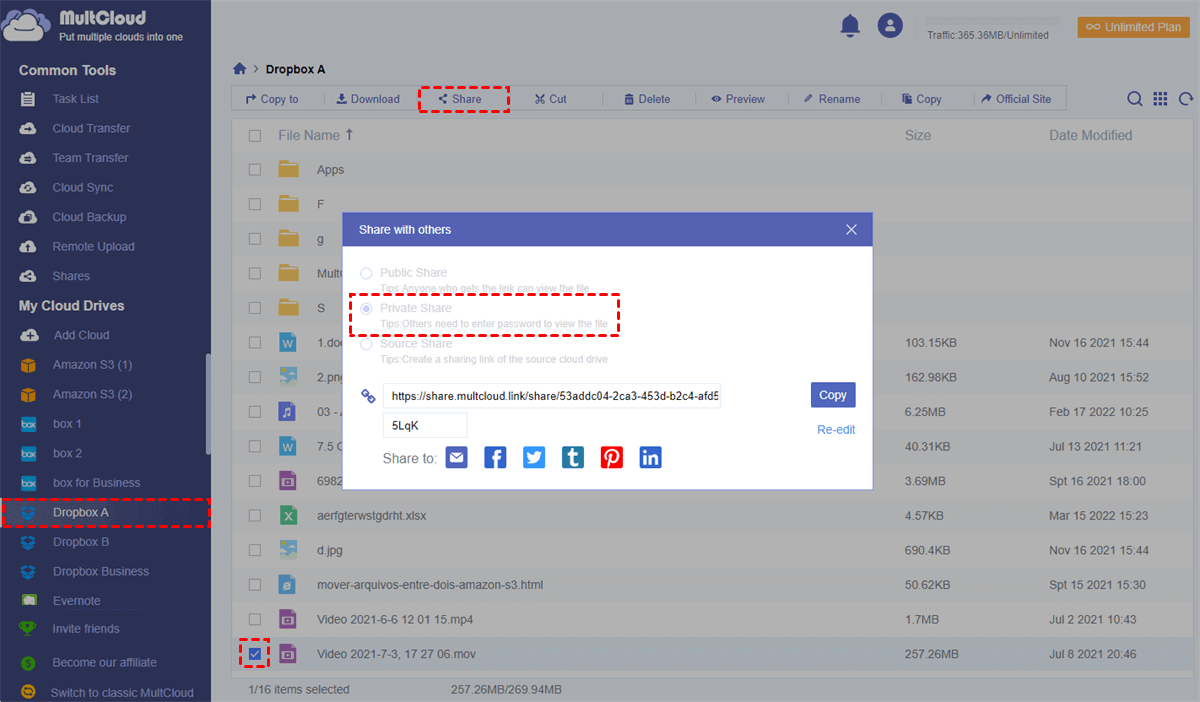1200x702 pixels.
Task: Click Rename toolbar button
Action: pyautogui.click(x=831, y=99)
